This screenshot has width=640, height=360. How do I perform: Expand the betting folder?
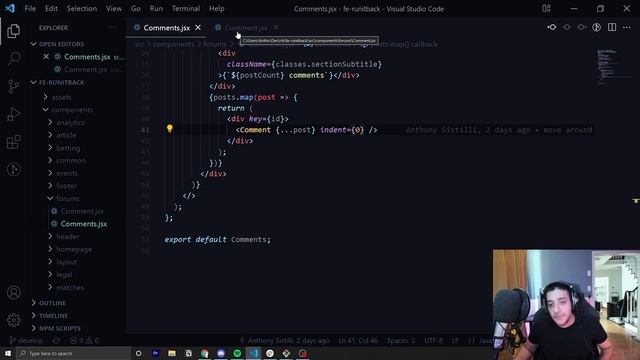68,148
